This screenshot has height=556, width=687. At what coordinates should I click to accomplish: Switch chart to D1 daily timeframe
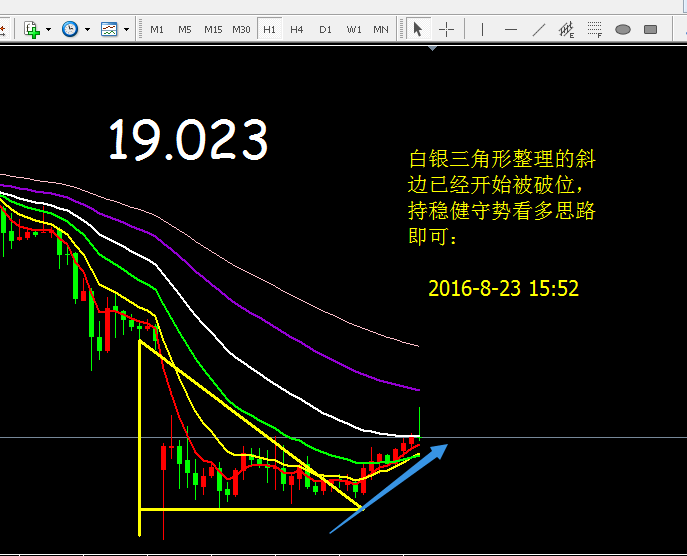click(325, 30)
